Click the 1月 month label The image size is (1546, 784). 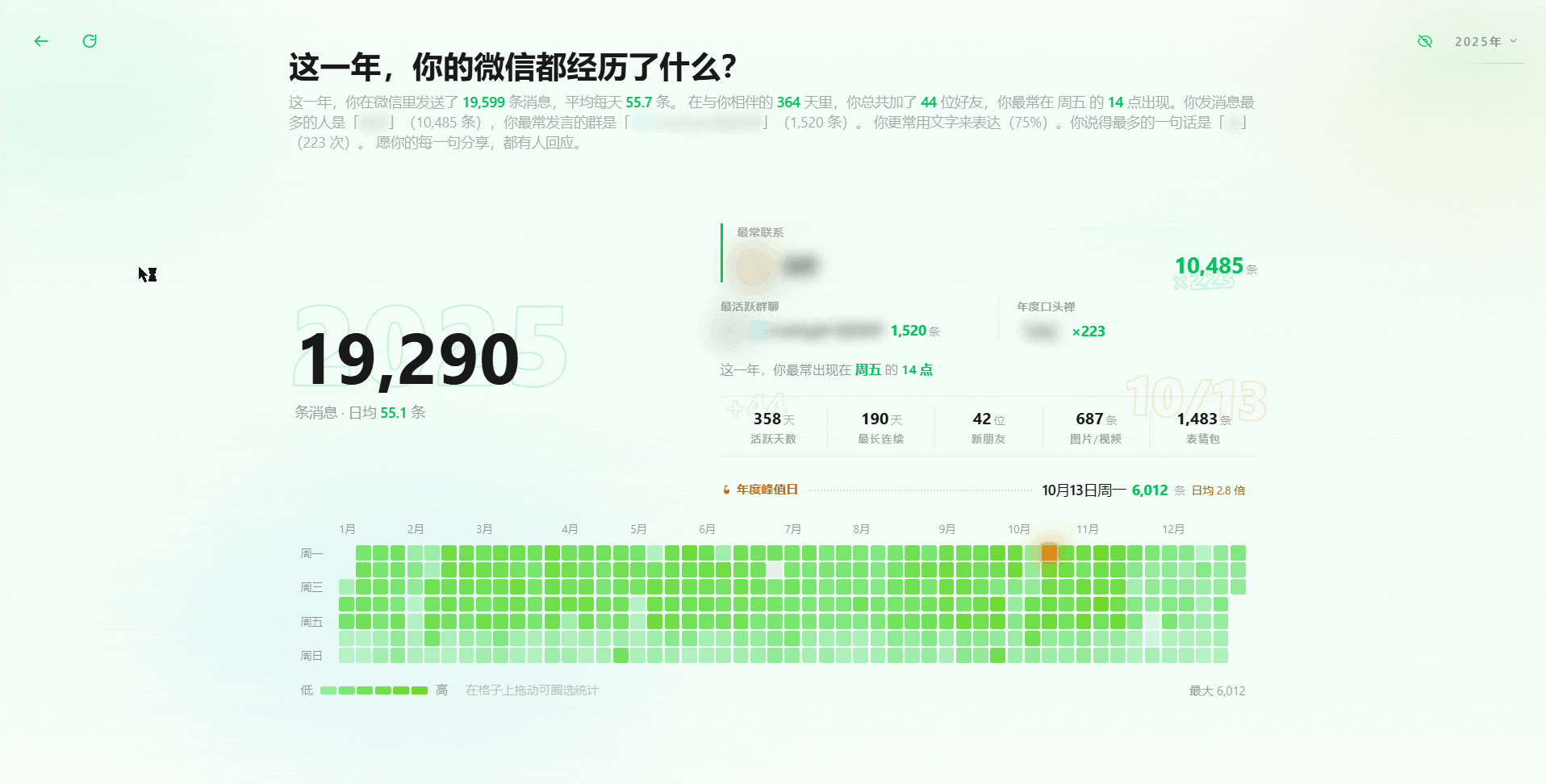click(x=347, y=529)
